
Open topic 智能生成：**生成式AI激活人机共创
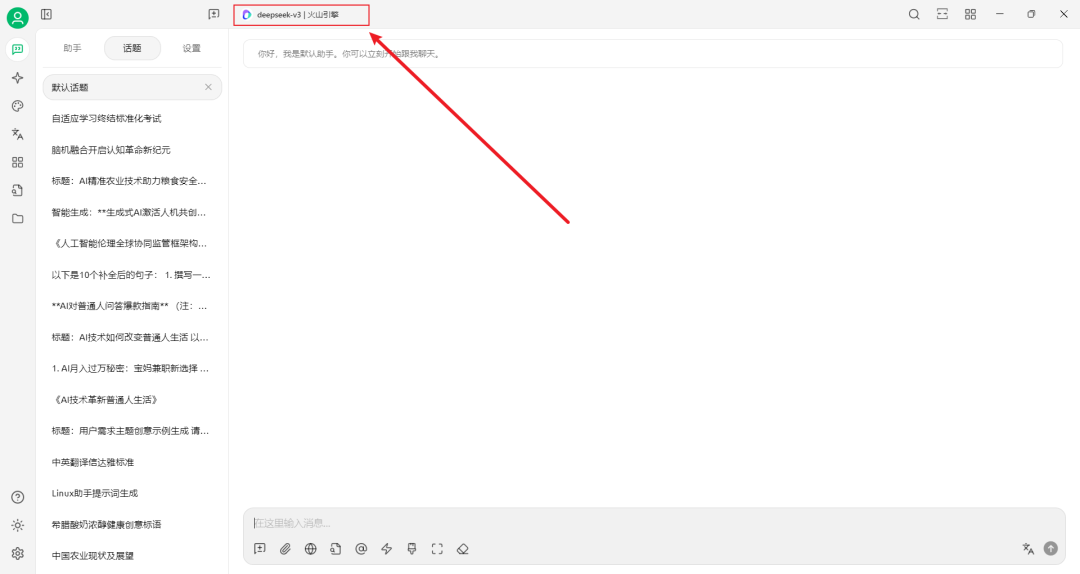tap(132, 212)
